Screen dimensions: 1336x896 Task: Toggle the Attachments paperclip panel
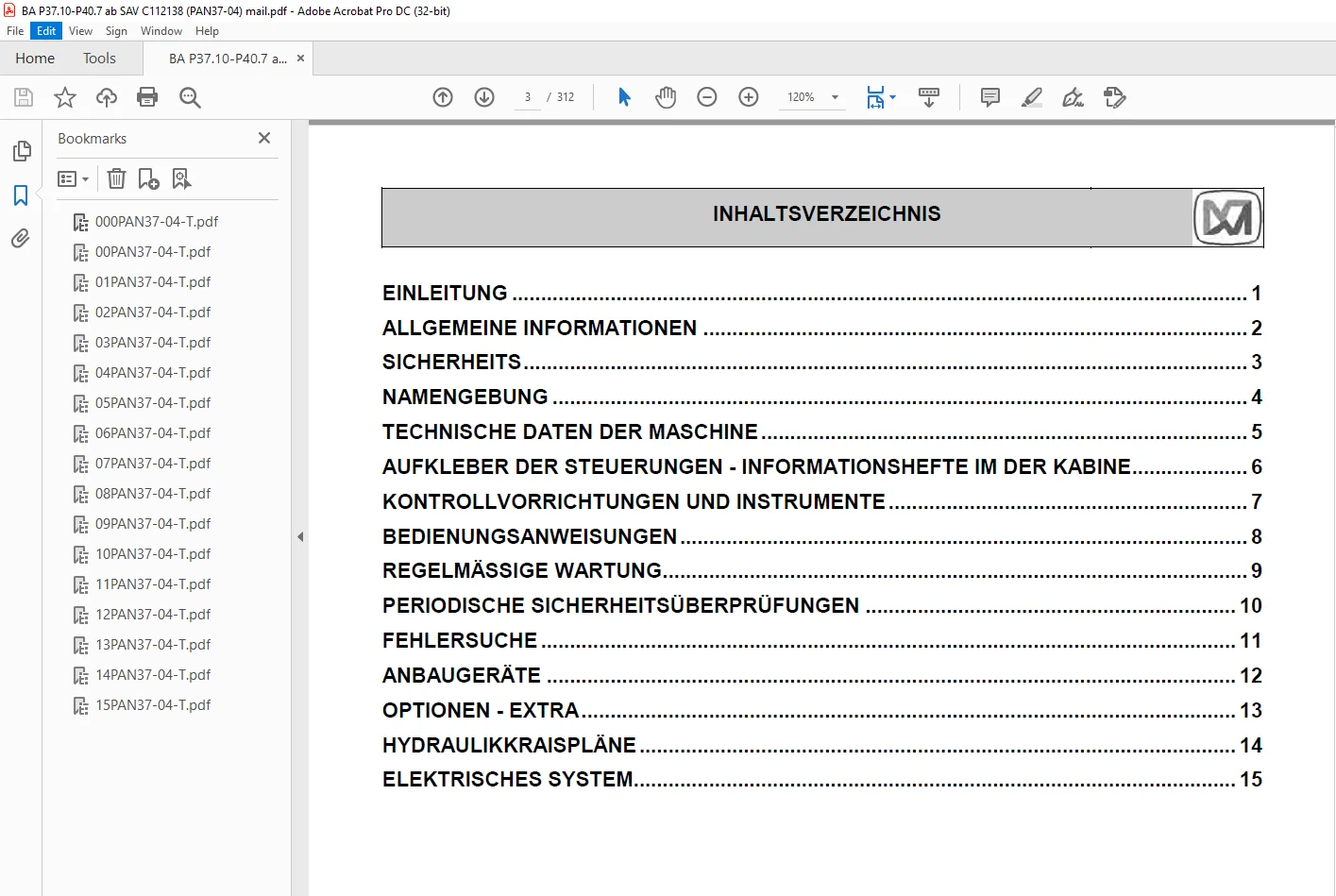[21, 239]
